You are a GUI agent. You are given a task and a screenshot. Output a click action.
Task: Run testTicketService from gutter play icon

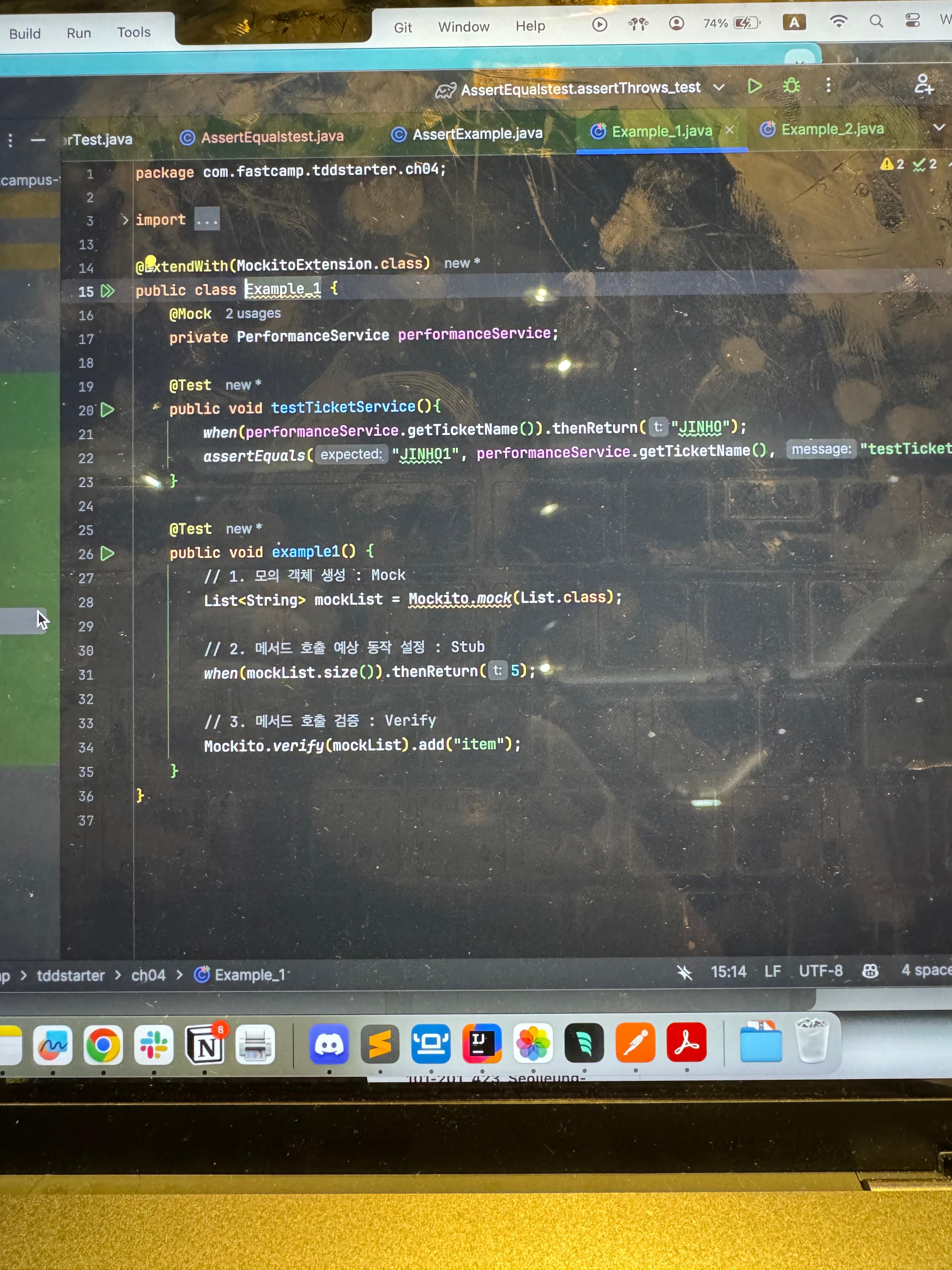(107, 410)
